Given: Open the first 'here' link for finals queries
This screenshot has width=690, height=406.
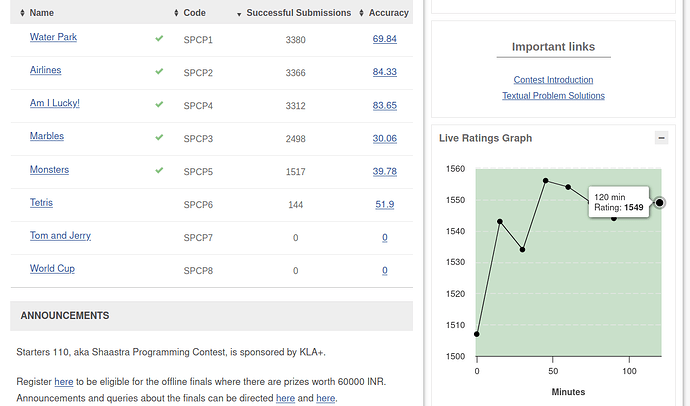Looking at the screenshot, I should pyautogui.click(x=285, y=398).
